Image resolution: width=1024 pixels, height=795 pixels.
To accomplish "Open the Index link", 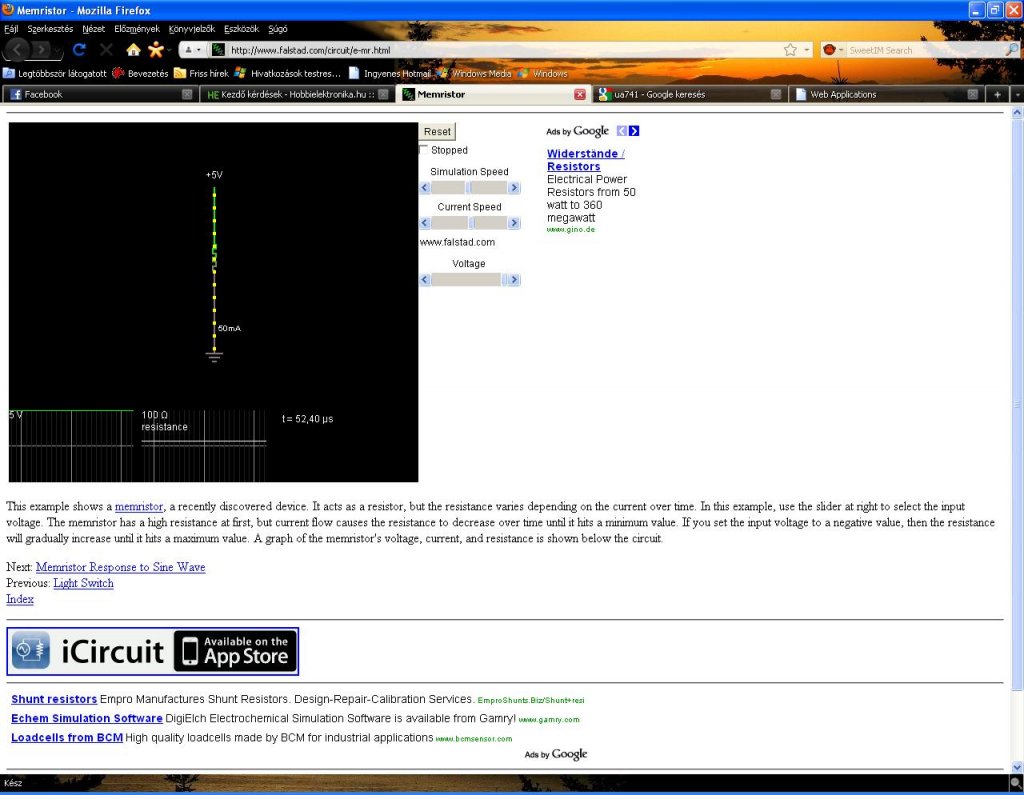I will (20, 599).
